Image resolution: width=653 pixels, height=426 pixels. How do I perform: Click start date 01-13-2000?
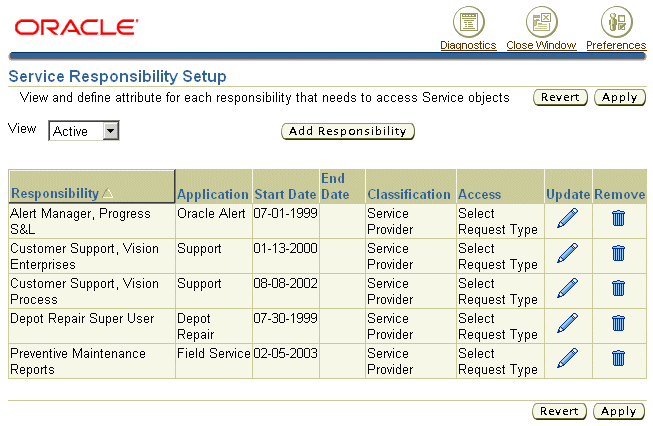tap(286, 249)
